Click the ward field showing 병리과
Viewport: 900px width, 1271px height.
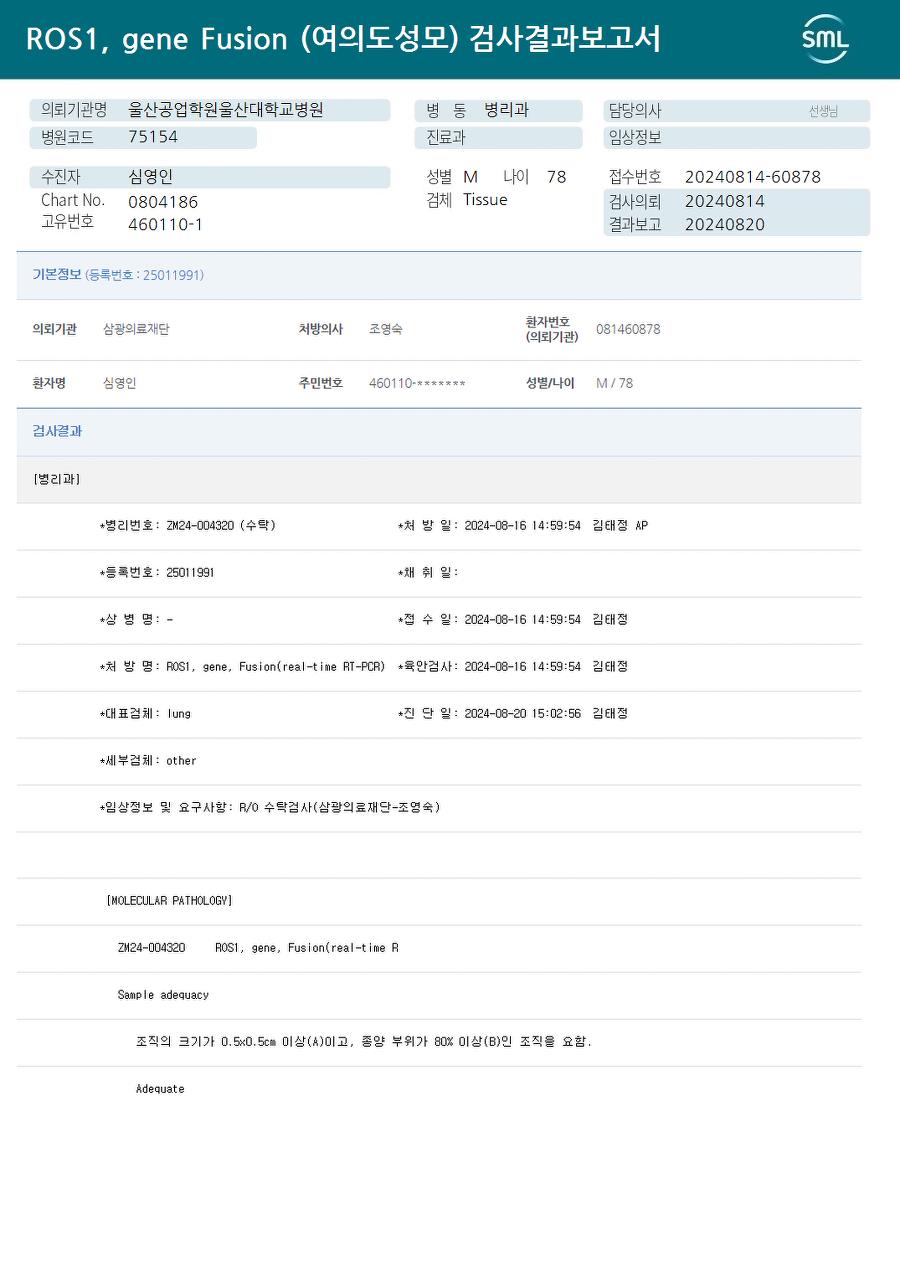coord(498,110)
